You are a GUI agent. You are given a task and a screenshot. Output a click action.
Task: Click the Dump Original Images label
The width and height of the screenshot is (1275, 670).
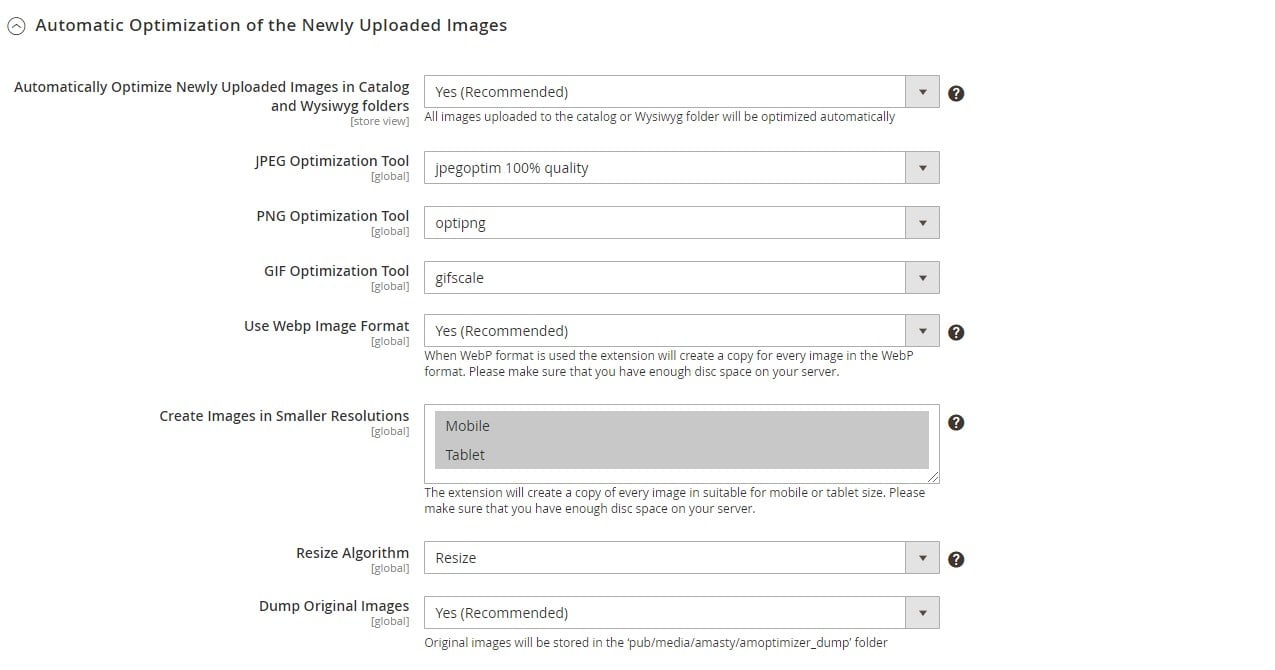click(x=334, y=606)
